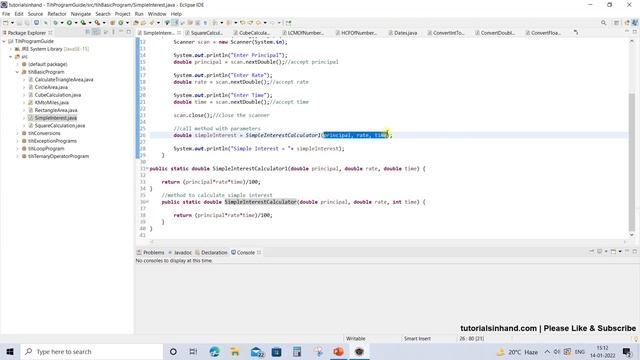Switch to the HCFOfNumber... editor tab

356,33
